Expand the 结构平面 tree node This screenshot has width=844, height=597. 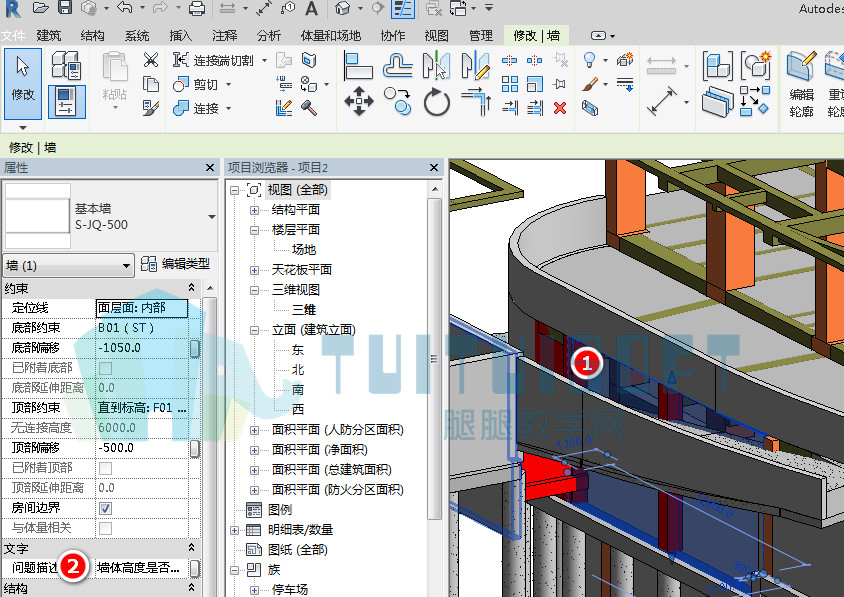(x=255, y=210)
